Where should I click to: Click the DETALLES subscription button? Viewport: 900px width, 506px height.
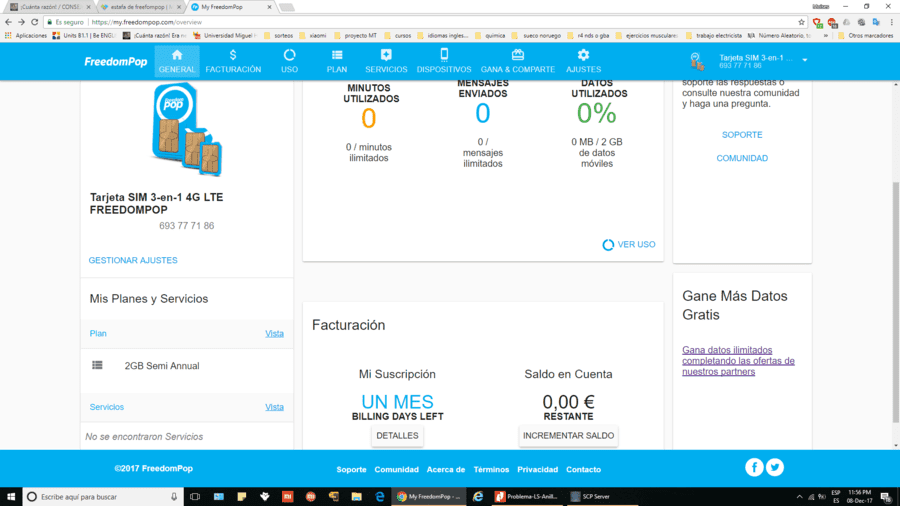pyautogui.click(x=397, y=436)
